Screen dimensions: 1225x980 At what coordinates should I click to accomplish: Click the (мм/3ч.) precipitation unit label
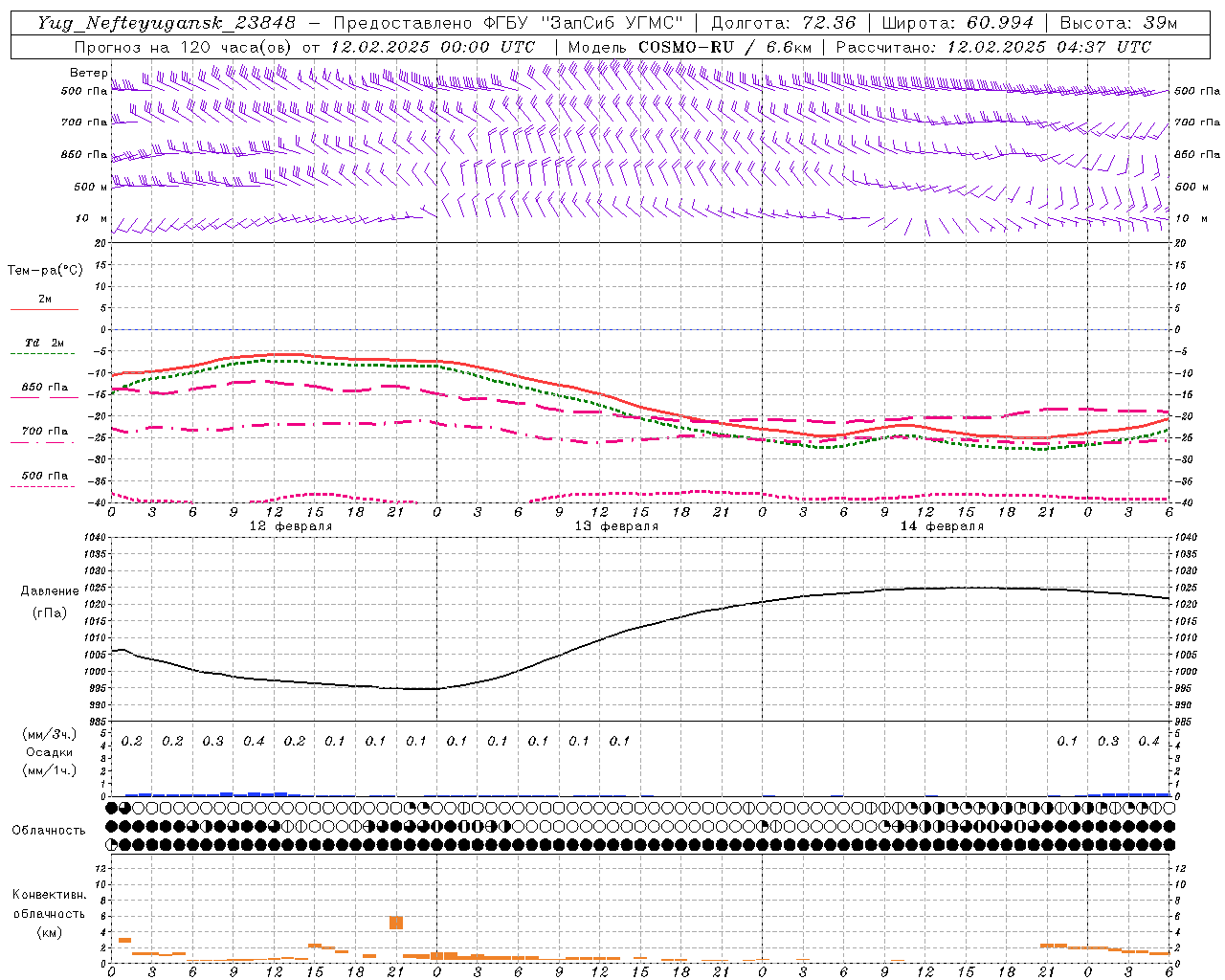[x=49, y=734]
